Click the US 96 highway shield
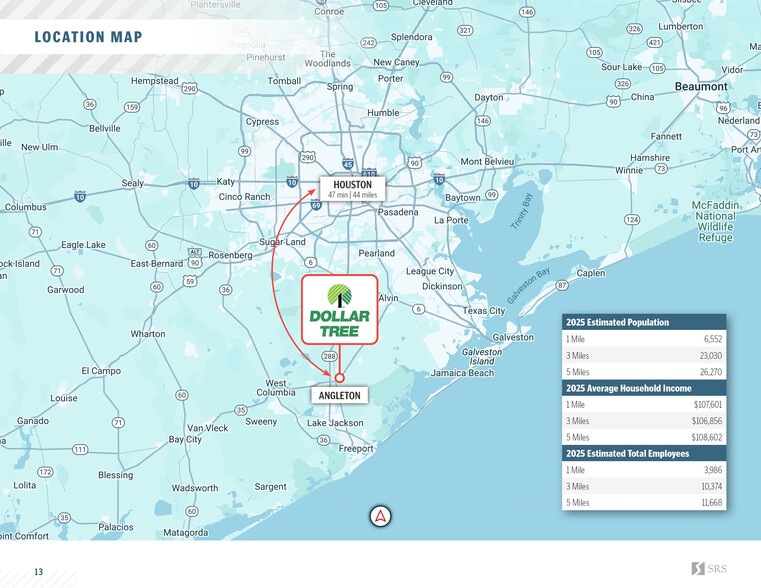 pyautogui.click(x=723, y=108)
